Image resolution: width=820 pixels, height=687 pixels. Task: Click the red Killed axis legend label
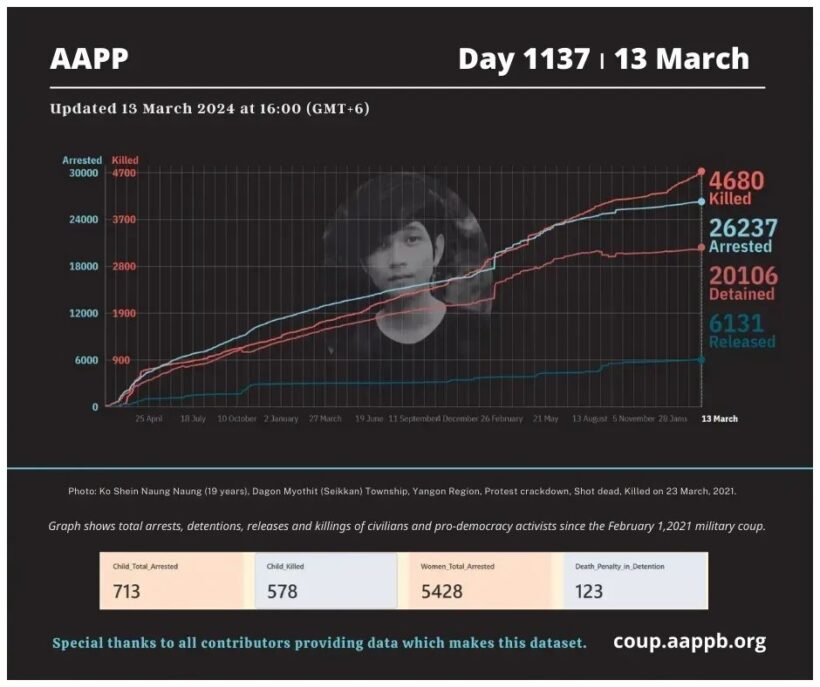tap(125, 160)
